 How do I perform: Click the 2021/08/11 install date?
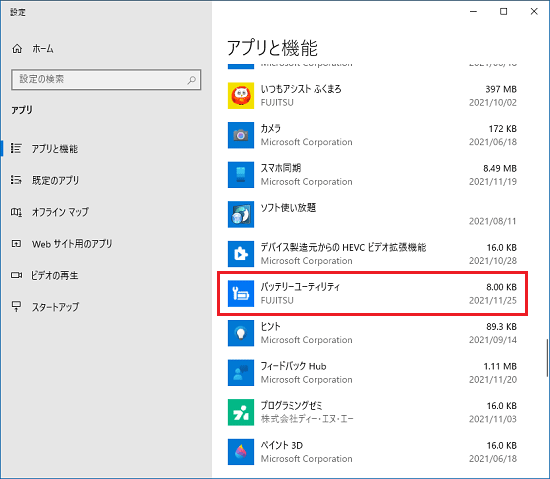pos(492,221)
